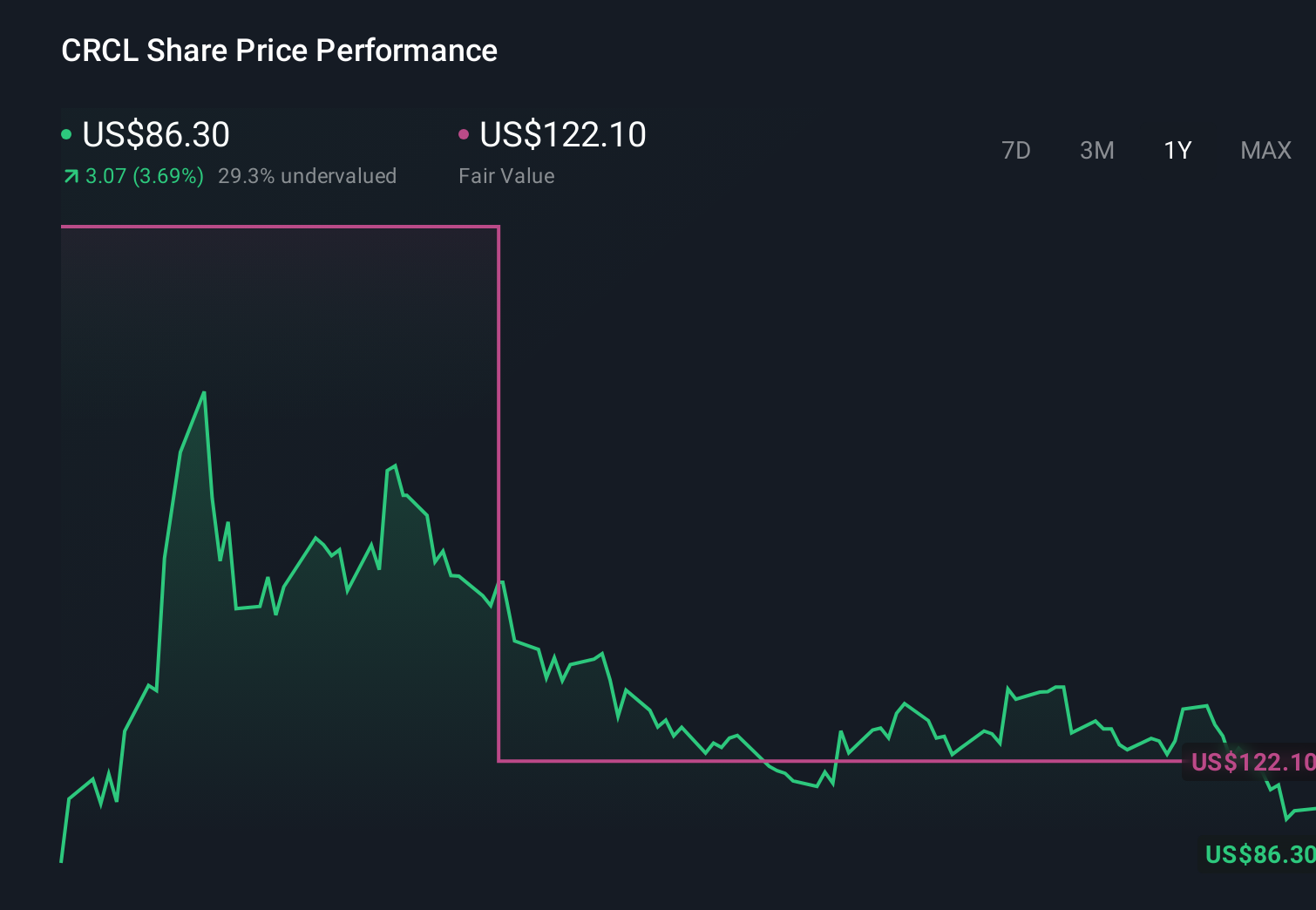1316x910 pixels.
Task: Click the 29.3% undervalued label
Action: [309, 176]
